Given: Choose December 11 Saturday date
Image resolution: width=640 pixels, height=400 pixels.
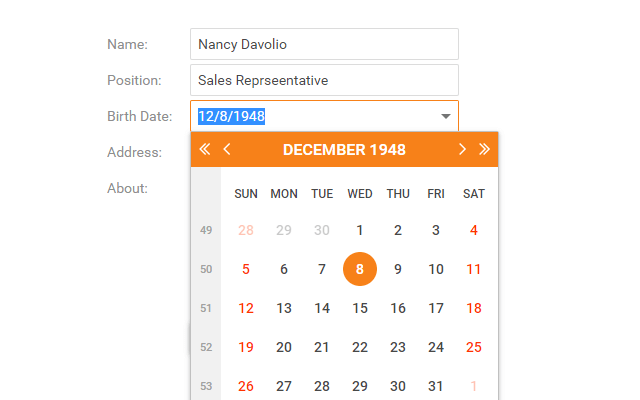Looking at the screenshot, I should click(474, 269).
